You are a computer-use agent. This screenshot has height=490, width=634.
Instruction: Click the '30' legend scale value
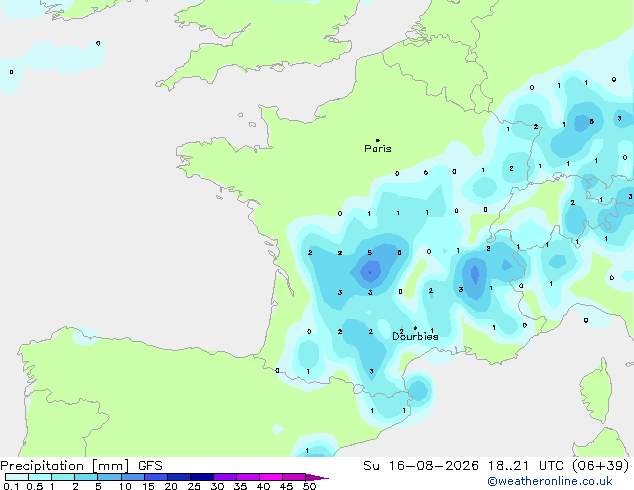pyautogui.click(x=217, y=486)
